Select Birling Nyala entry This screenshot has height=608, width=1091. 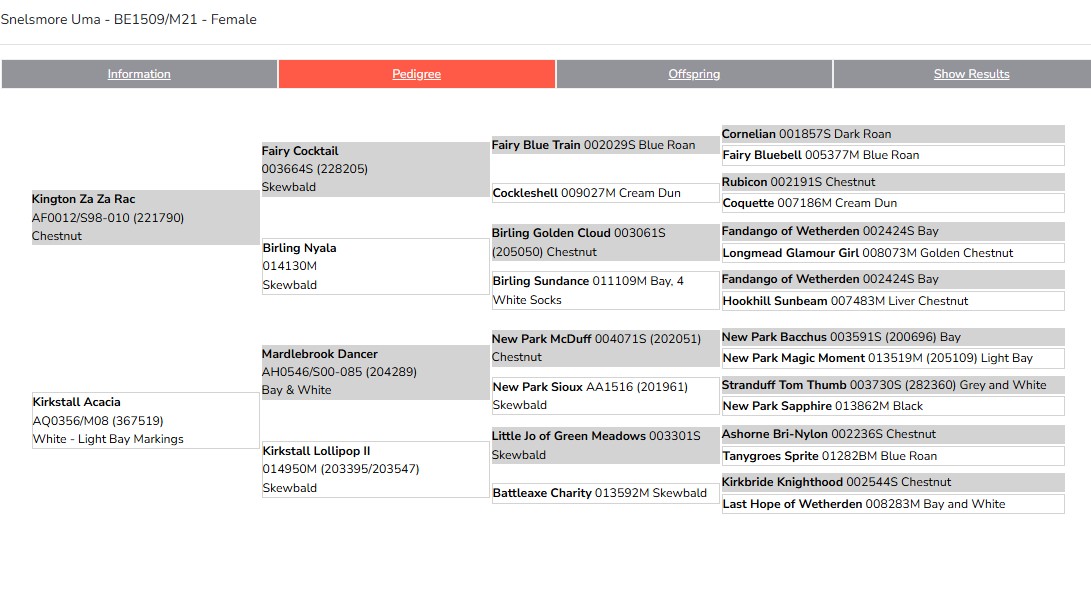click(299, 248)
